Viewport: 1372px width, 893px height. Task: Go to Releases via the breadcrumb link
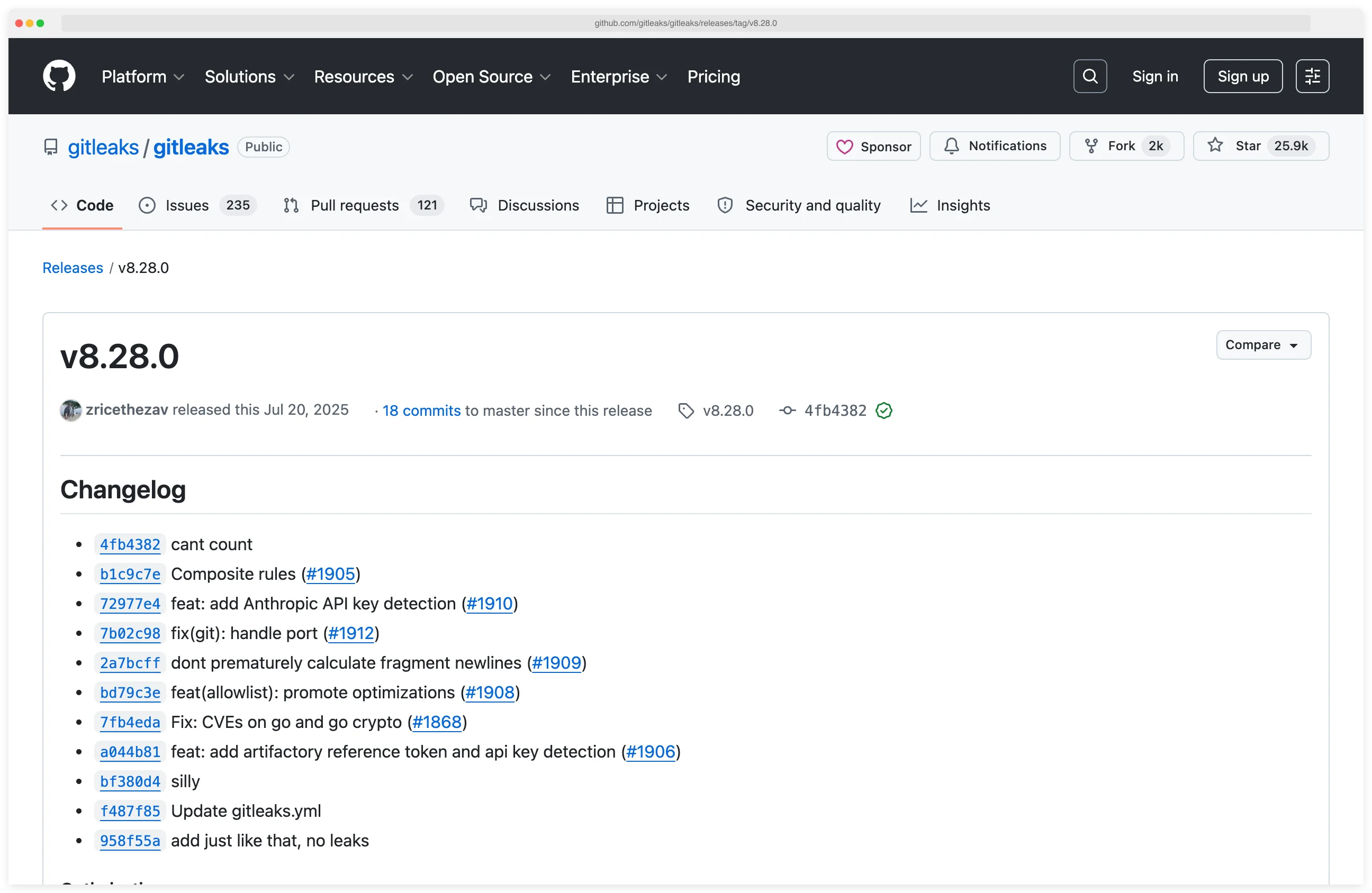[73, 267]
